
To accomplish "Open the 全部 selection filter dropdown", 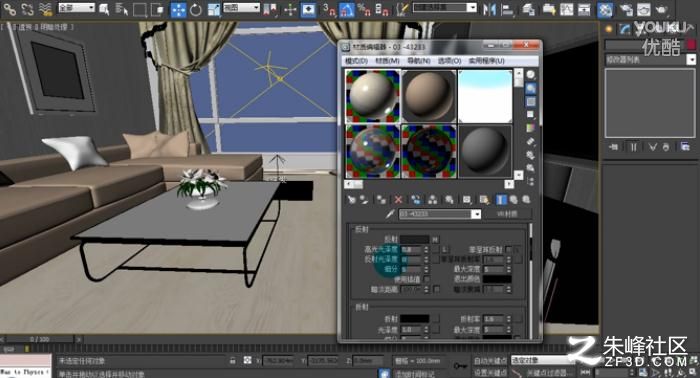I will pos(77,8).
